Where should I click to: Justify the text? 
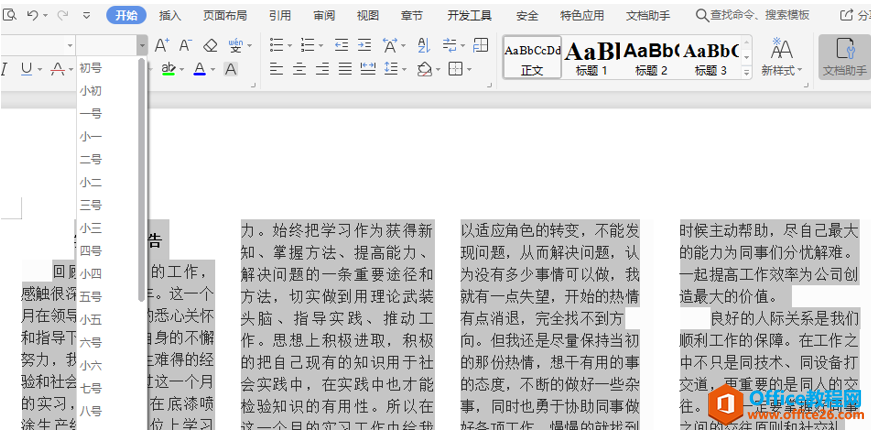pos(346,69)
